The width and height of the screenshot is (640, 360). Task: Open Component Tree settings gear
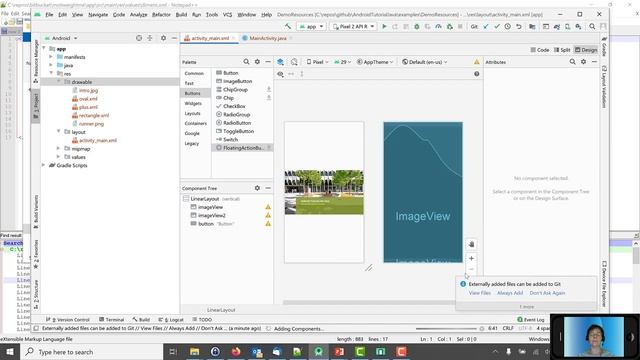257,188
